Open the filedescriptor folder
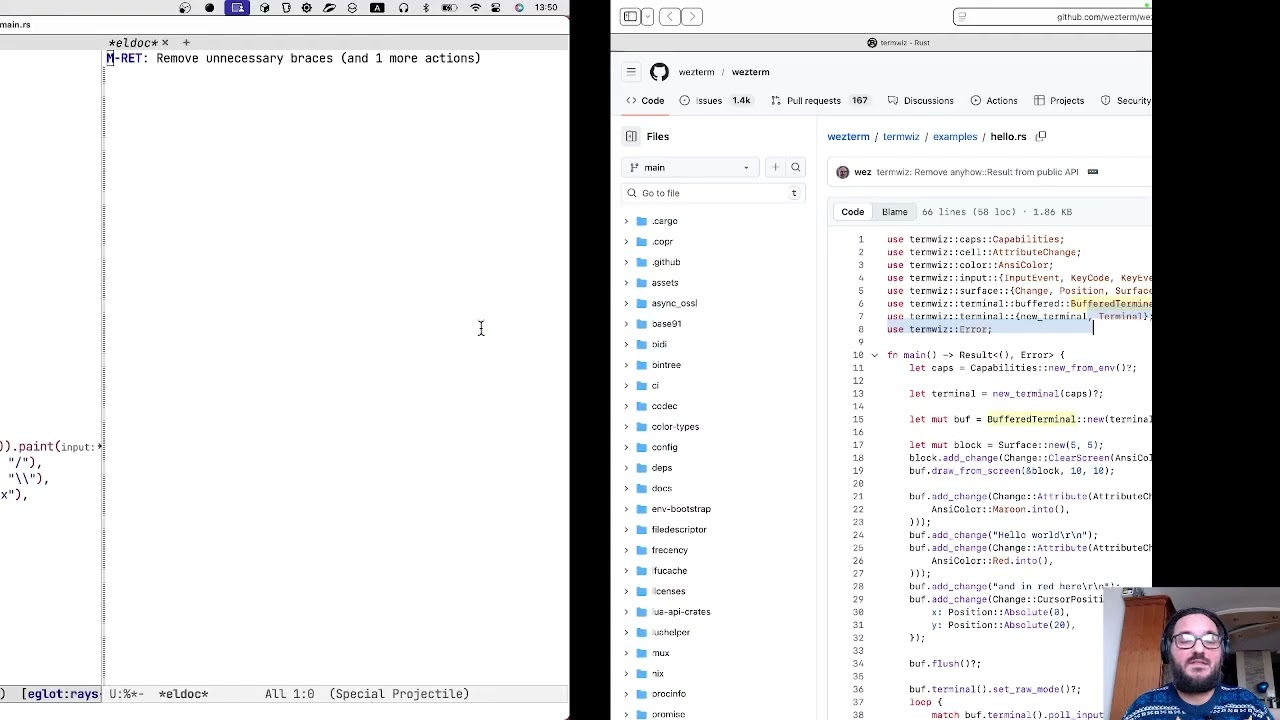Viewport: 1280px width, 720px height. [x=679, y=530]
